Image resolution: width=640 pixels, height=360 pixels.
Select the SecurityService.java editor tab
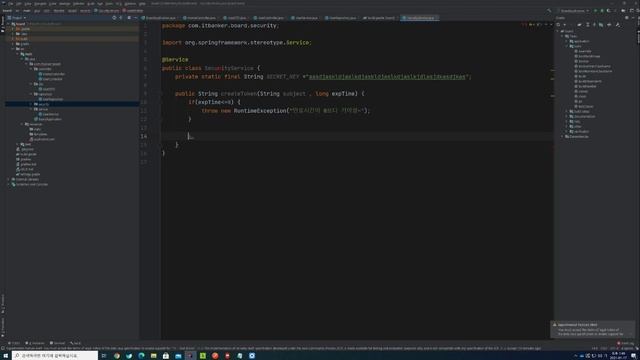pyautogui.click(x=420, y=18)
